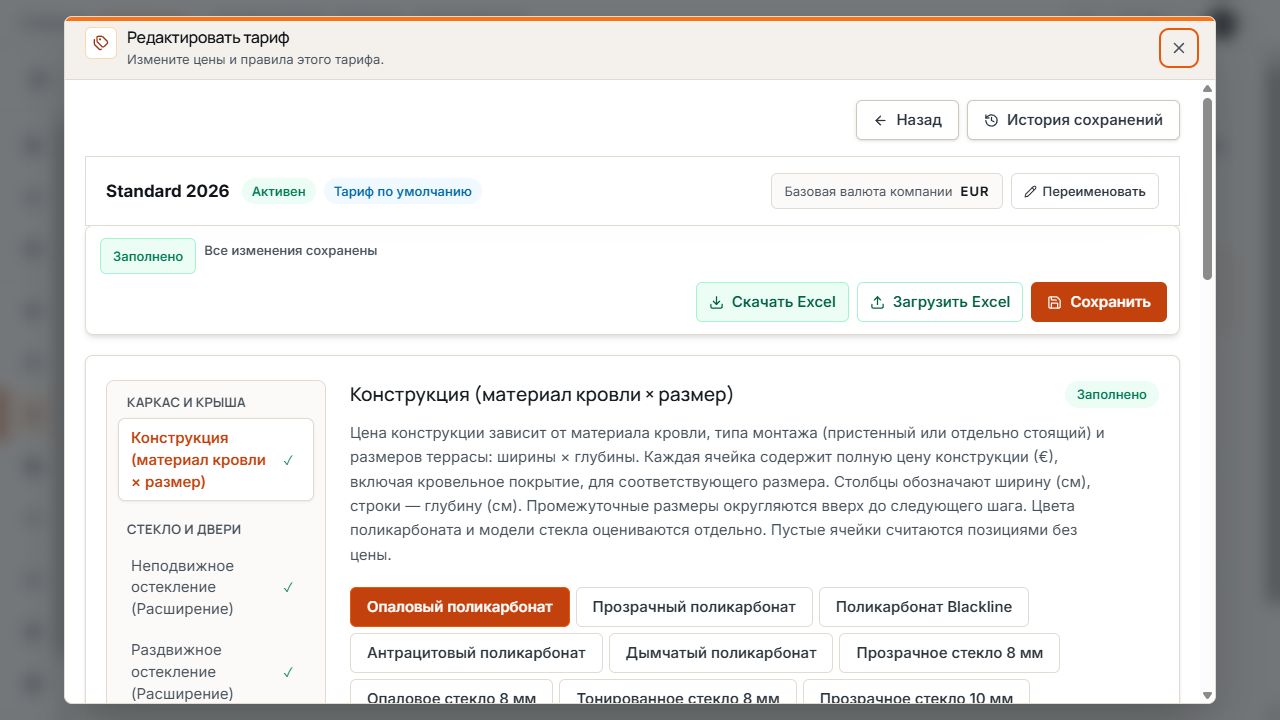Click Переименовать to rename the tariff
The image size is (1280, 720).
click(1085, 191)
